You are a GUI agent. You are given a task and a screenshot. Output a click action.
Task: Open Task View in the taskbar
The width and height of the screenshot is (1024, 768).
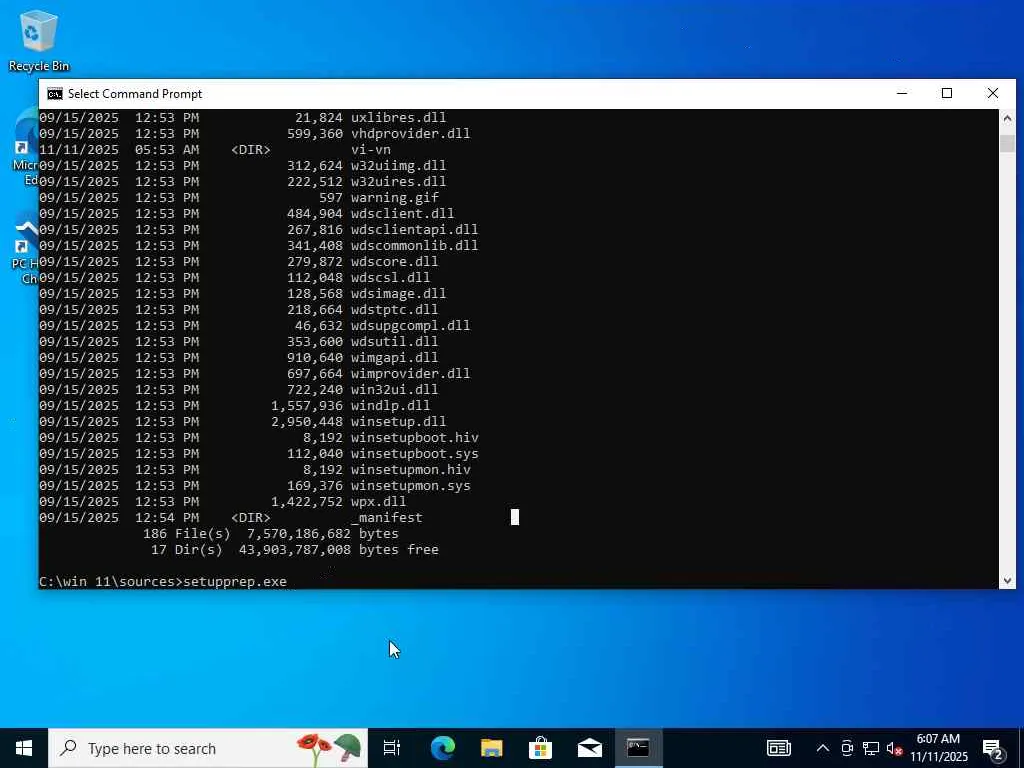click(x=392, y=748)
